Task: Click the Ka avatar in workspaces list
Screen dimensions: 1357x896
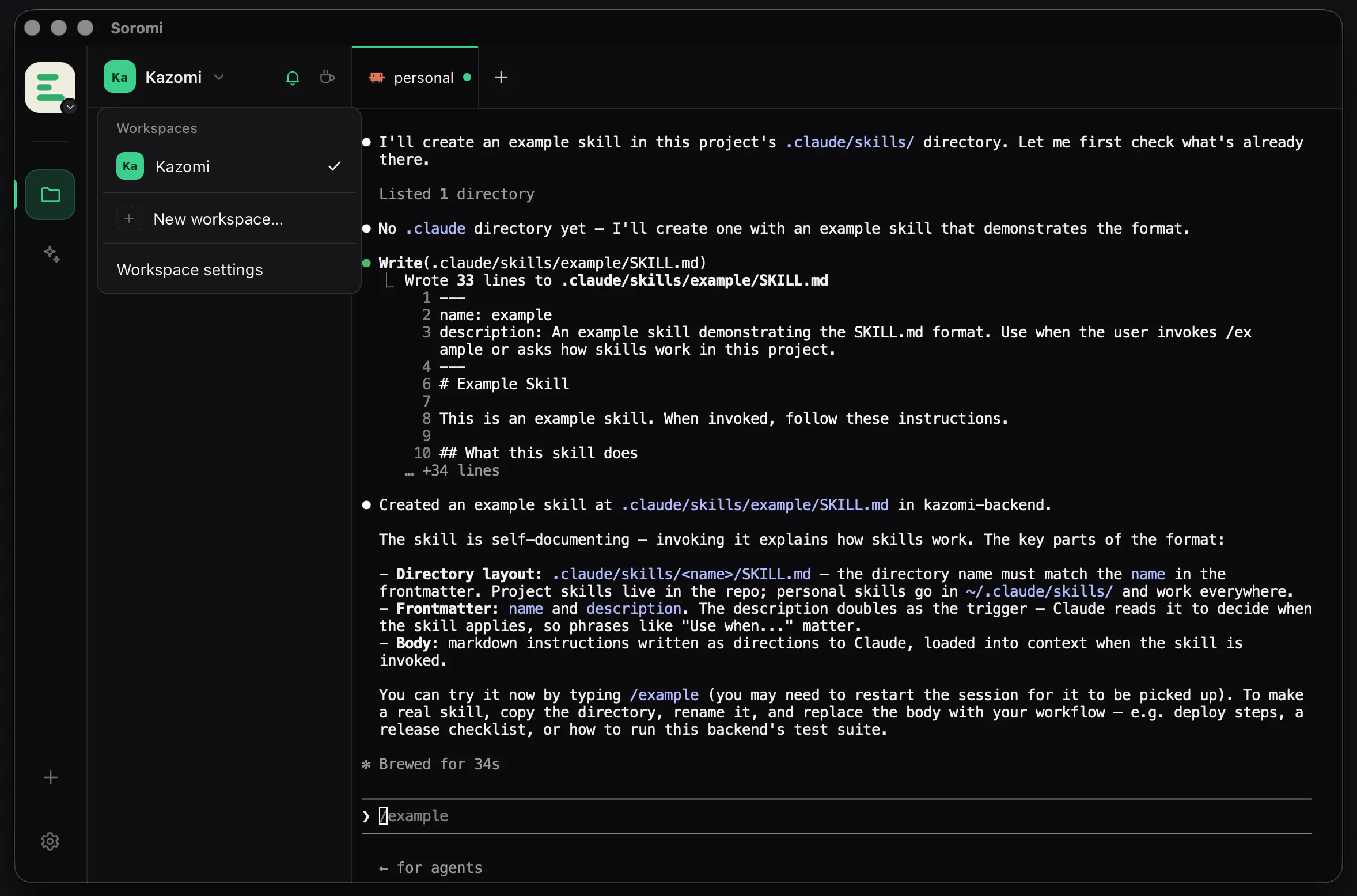Action: (130, 166)
